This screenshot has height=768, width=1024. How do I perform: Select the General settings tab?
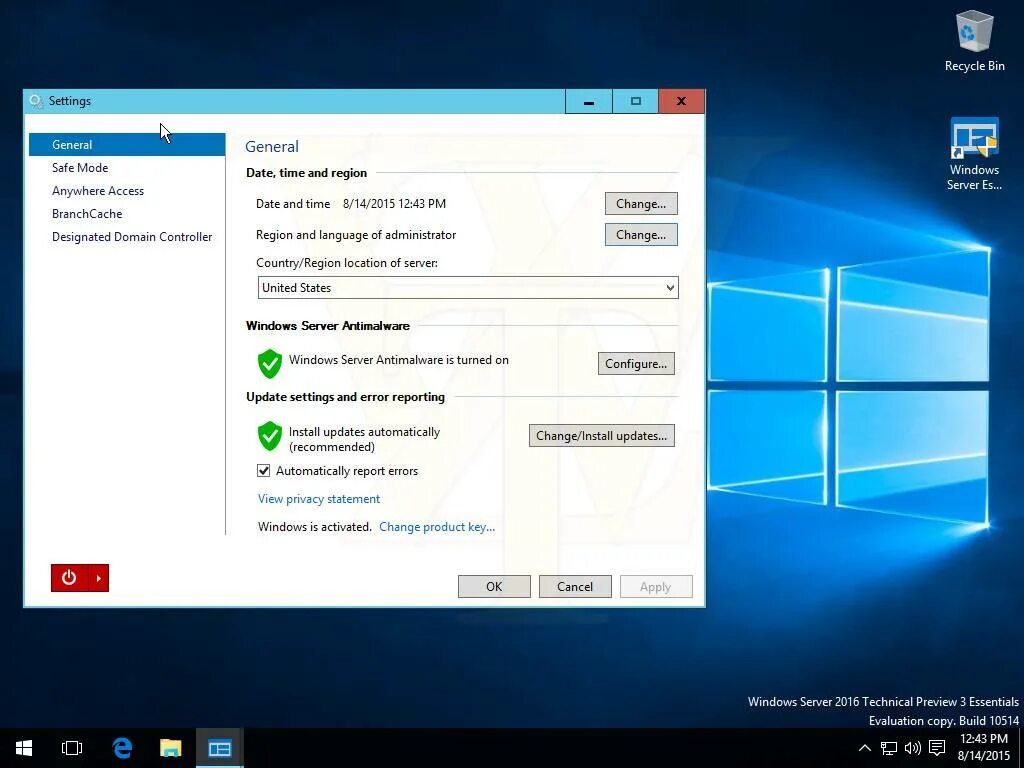127,144
